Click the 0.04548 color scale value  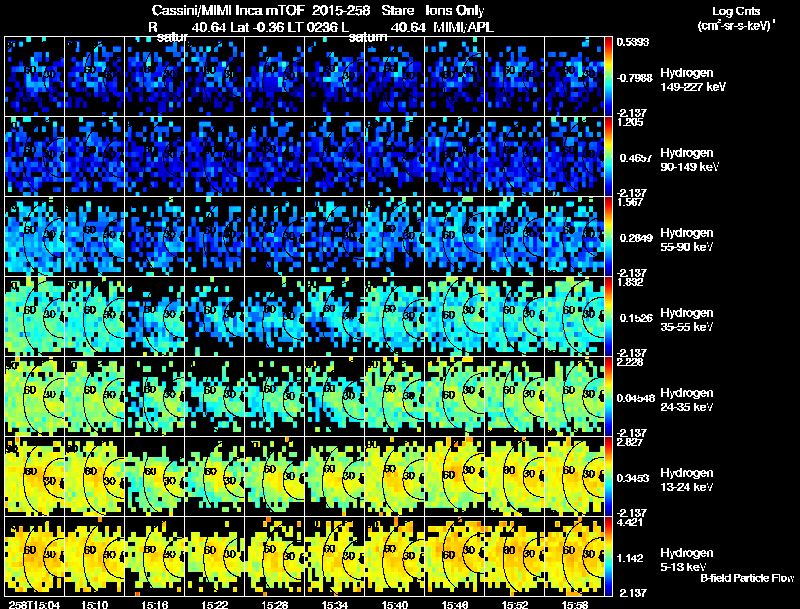636,398
